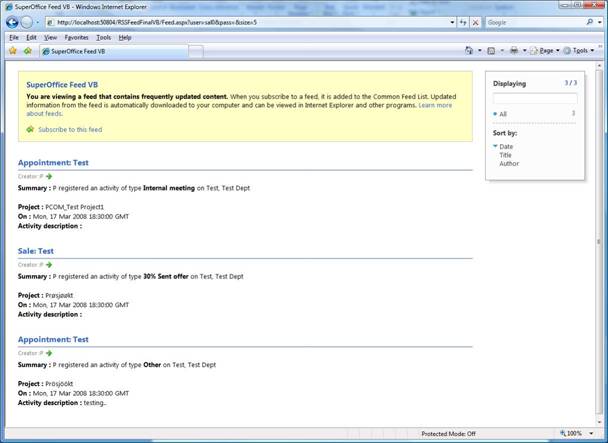Click the Favorites Center star icon
The image size is (608, 443).
coord(12,50)
